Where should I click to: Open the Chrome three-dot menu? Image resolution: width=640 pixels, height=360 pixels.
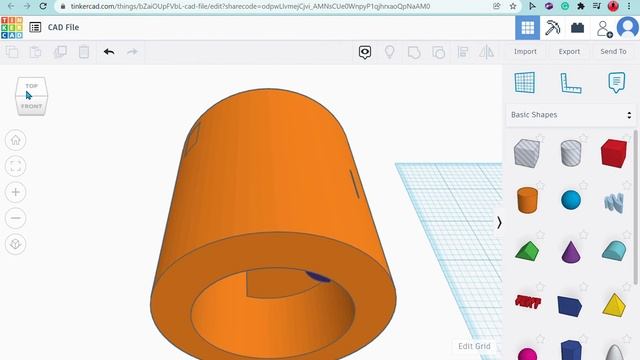[x=629, y=6]
